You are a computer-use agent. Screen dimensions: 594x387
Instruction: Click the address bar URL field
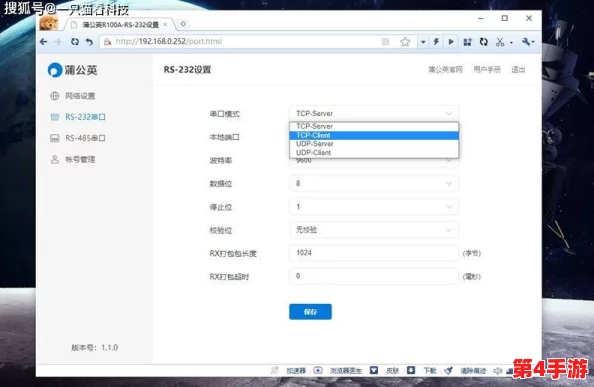point(242,42)
